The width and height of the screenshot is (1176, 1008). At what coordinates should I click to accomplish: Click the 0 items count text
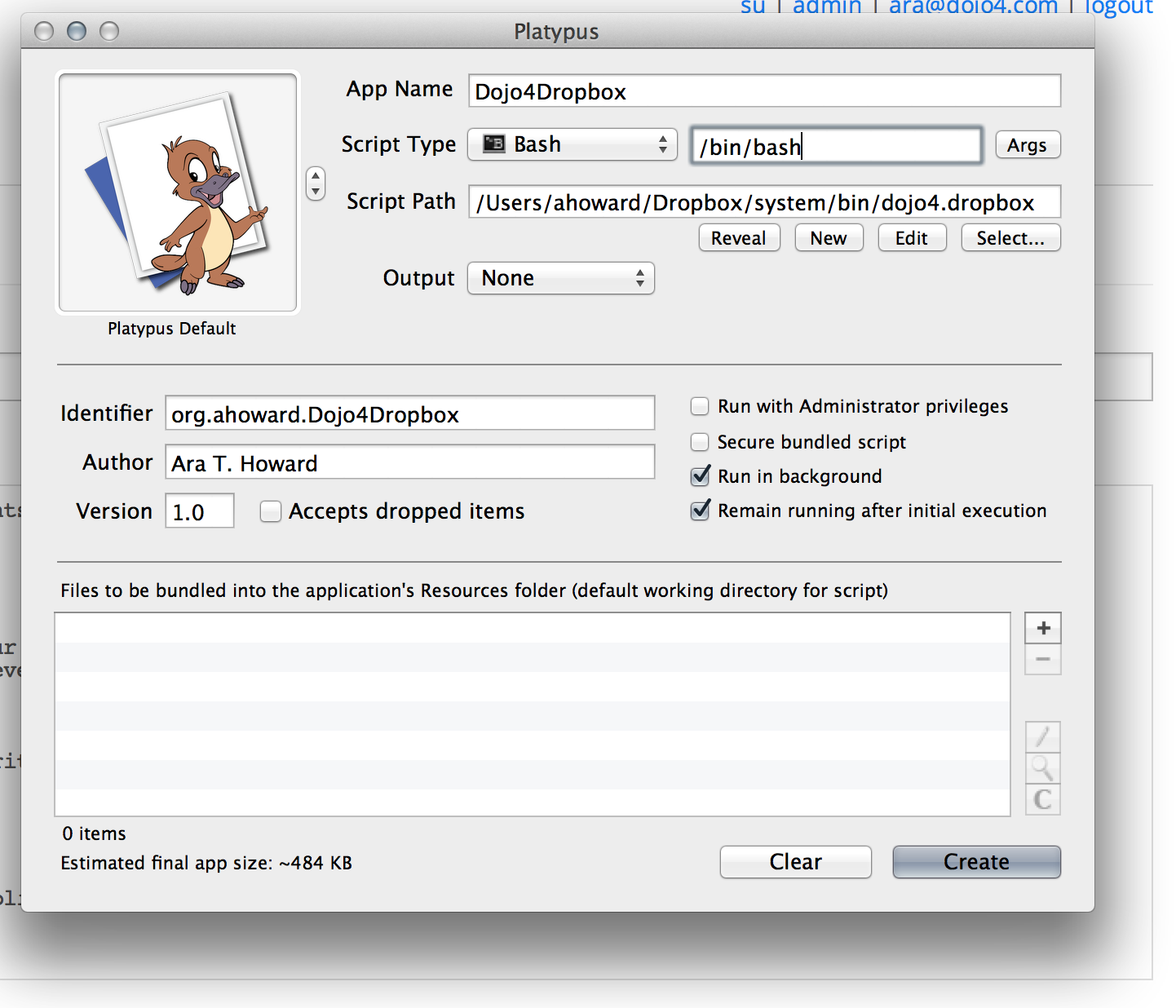pyautogui.click(x=95, y=833)
